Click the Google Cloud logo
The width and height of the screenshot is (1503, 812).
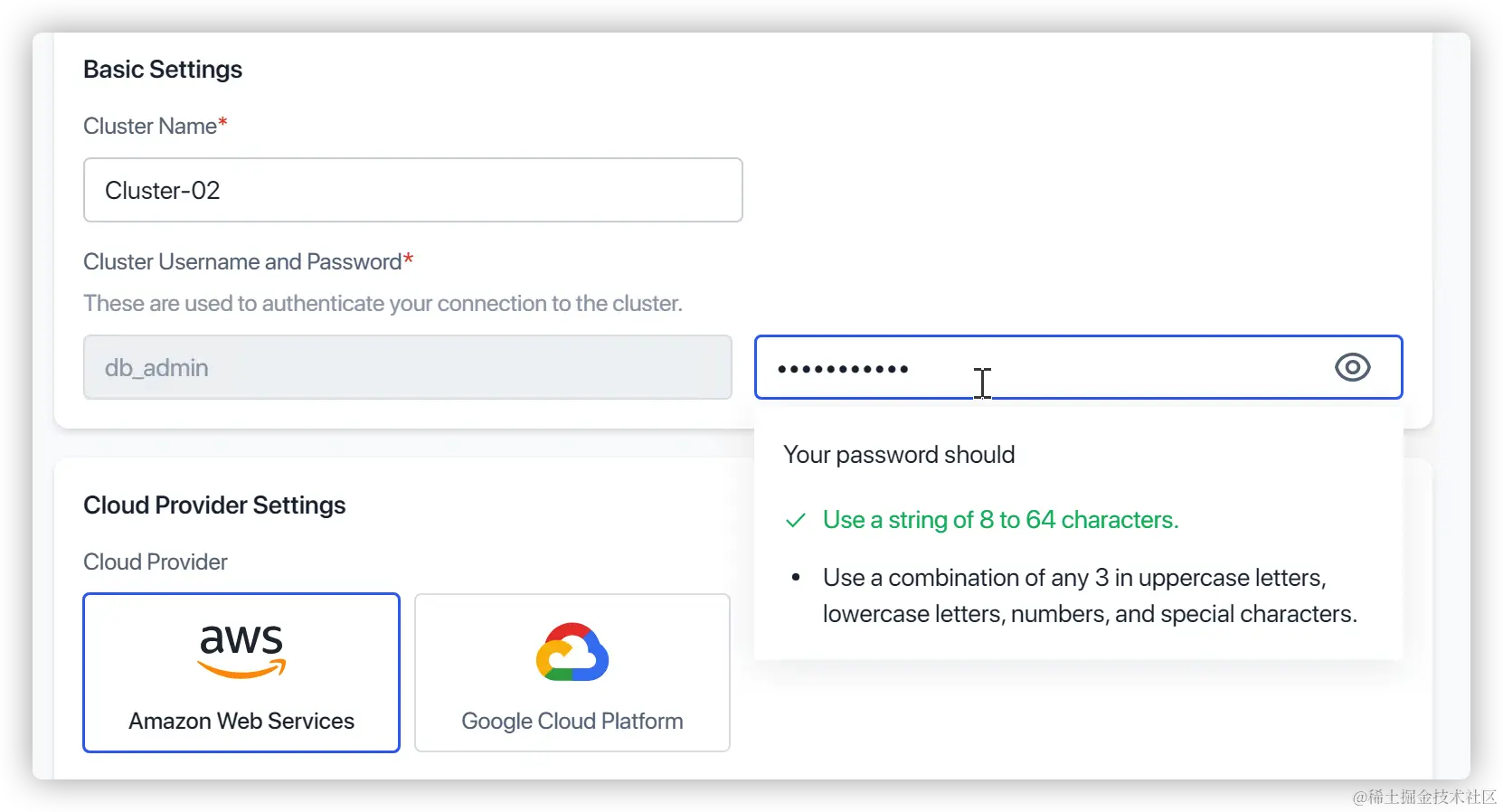click(x=572, y=652)
